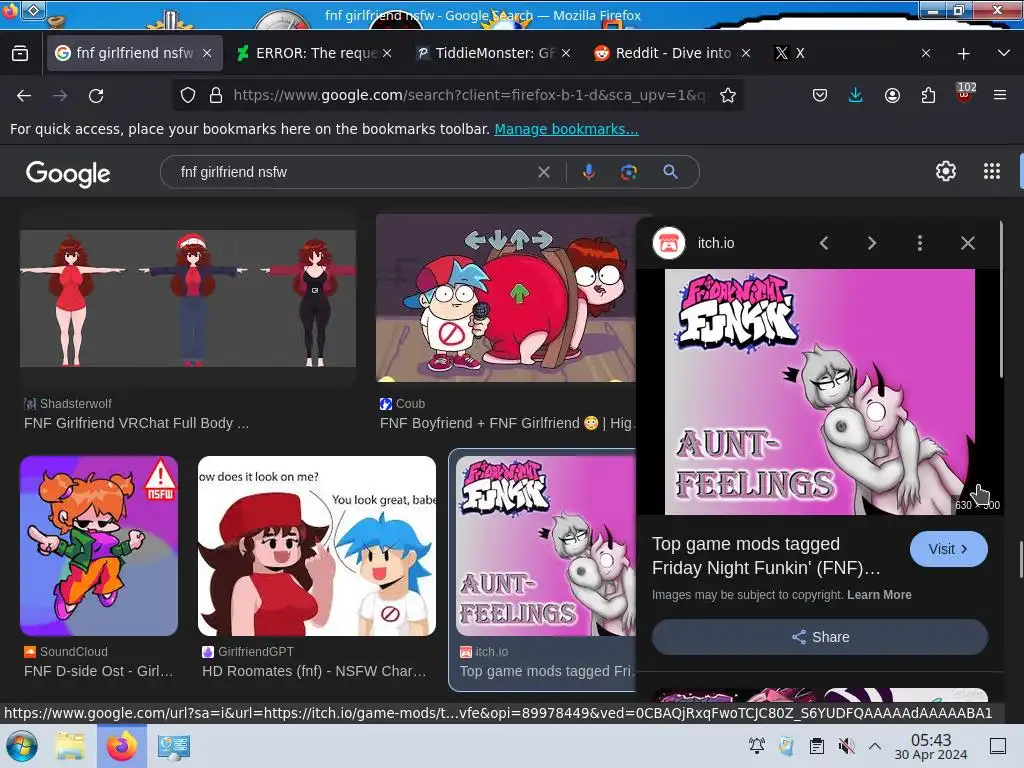
Task: Switch to the 'ERROR: The reque' tab
Action: click(316, 53)
